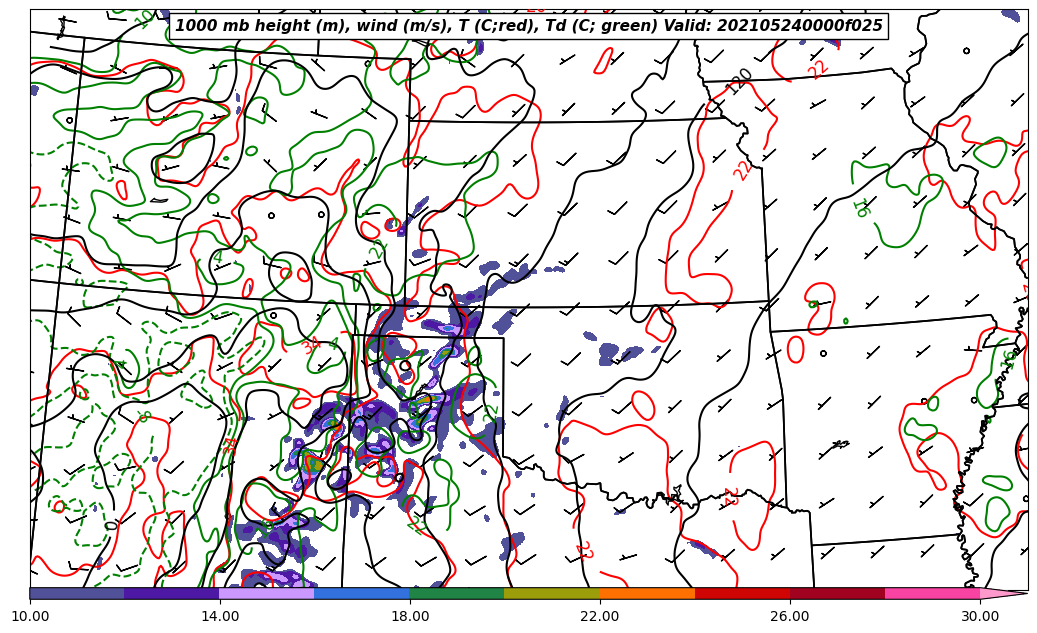Select the light purple 14–16 colorbar segment

(267, 593)
